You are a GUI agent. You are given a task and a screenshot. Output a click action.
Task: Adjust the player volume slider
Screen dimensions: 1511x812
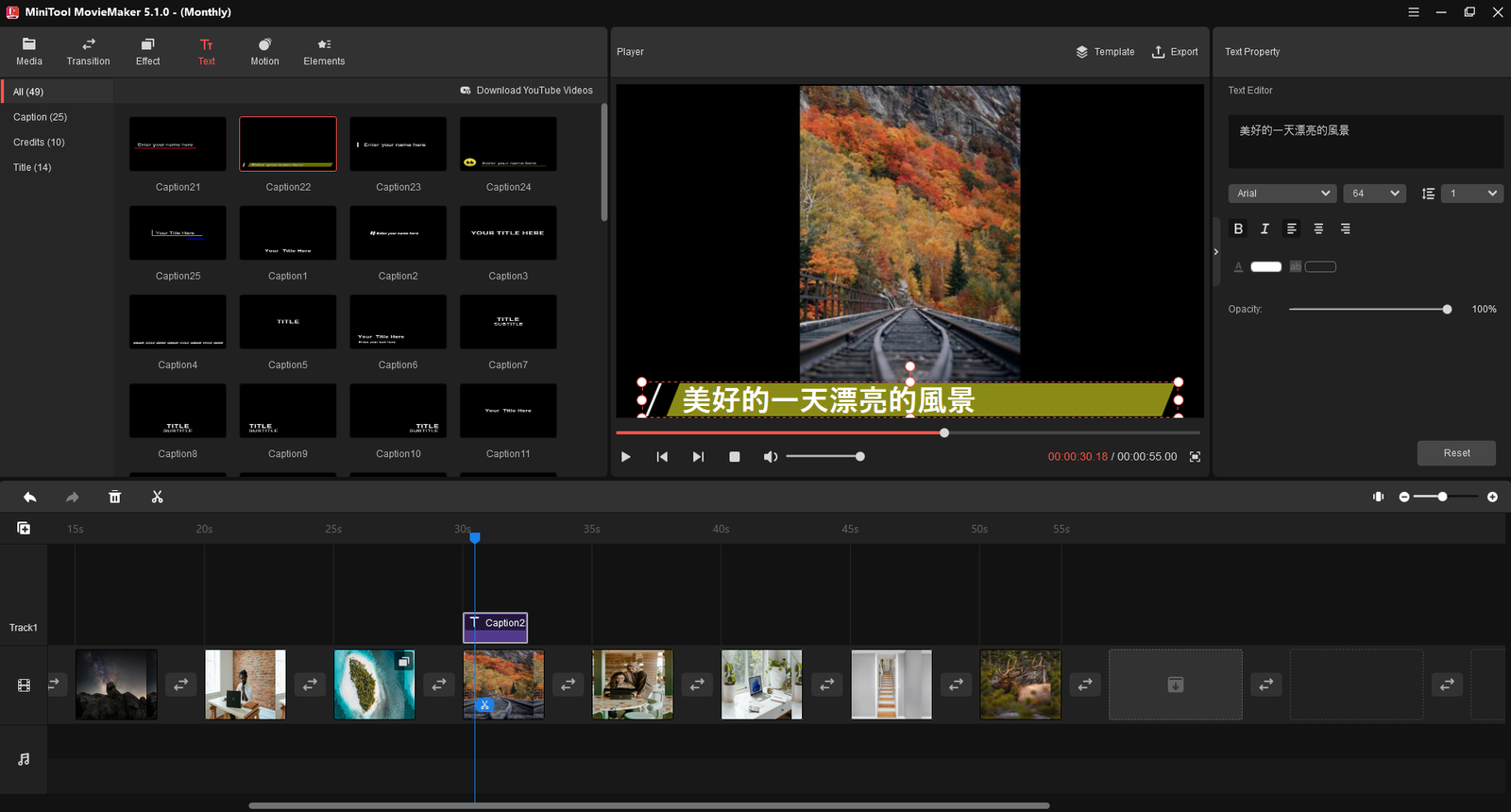click(x=823, y=457)
